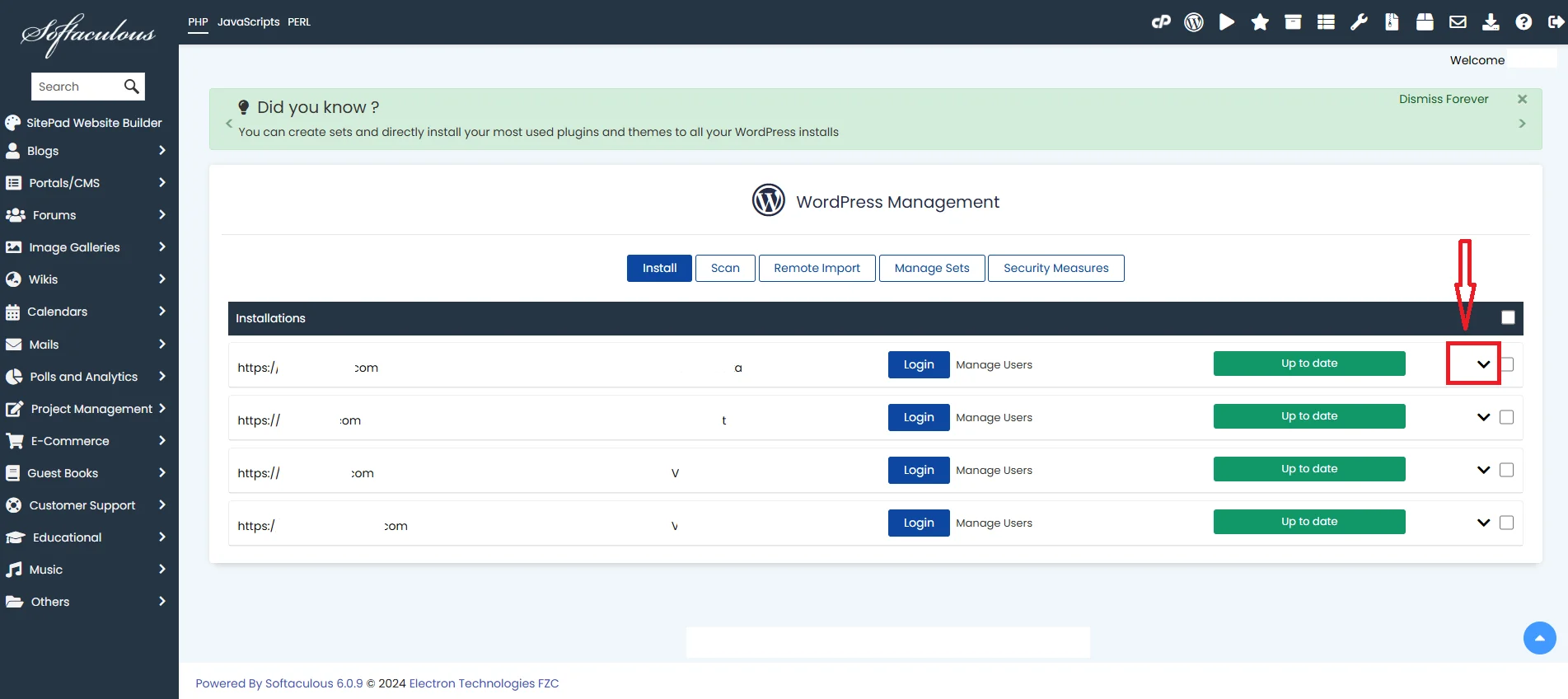1568x699 pixels.
Task: Open the all-installations list icon
Action: [1326, 22]
